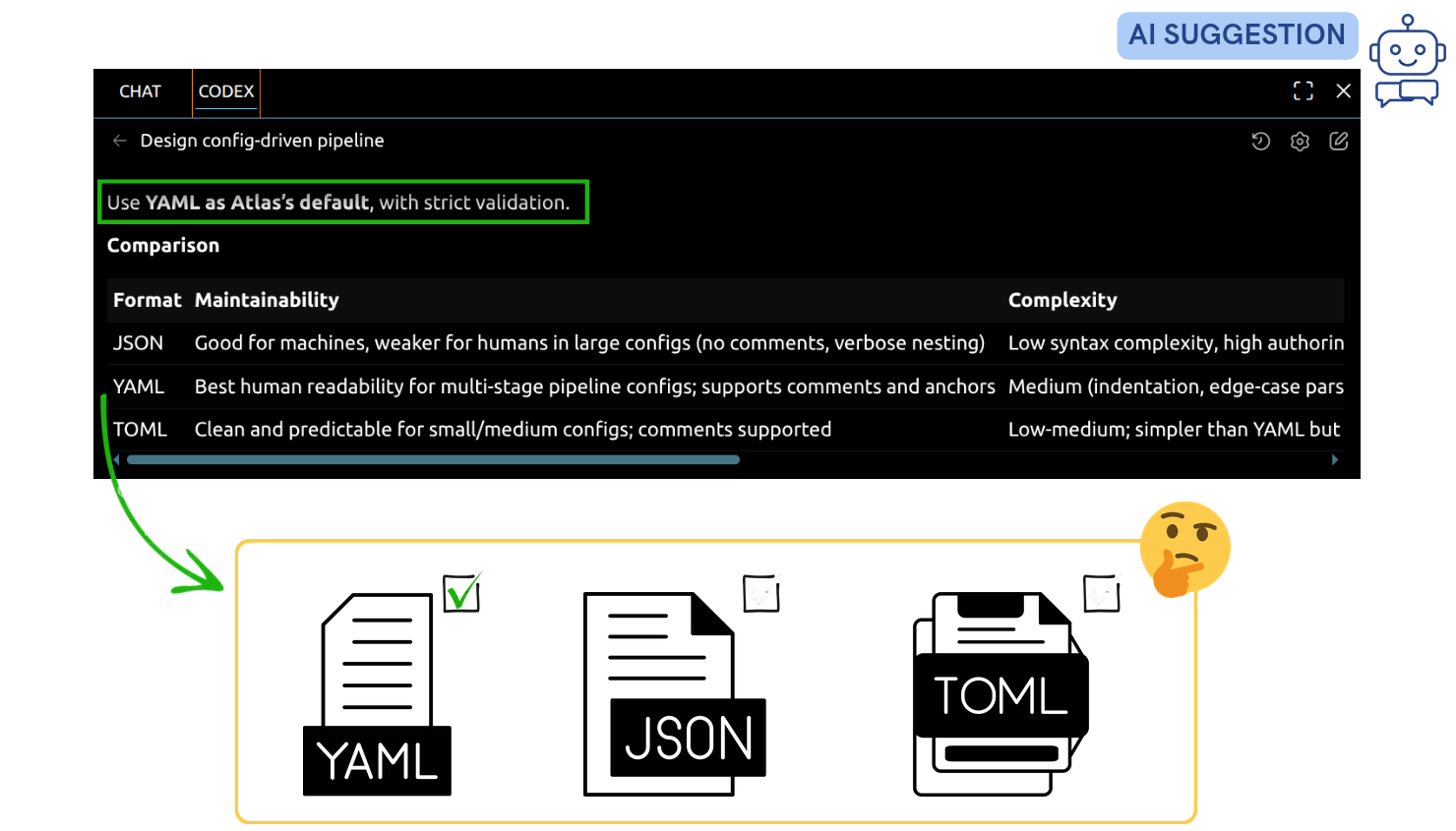This screenshot has height=831, width=1456.
Task: Go back from Design config-driven pipeline
Action: click(119, 141)
